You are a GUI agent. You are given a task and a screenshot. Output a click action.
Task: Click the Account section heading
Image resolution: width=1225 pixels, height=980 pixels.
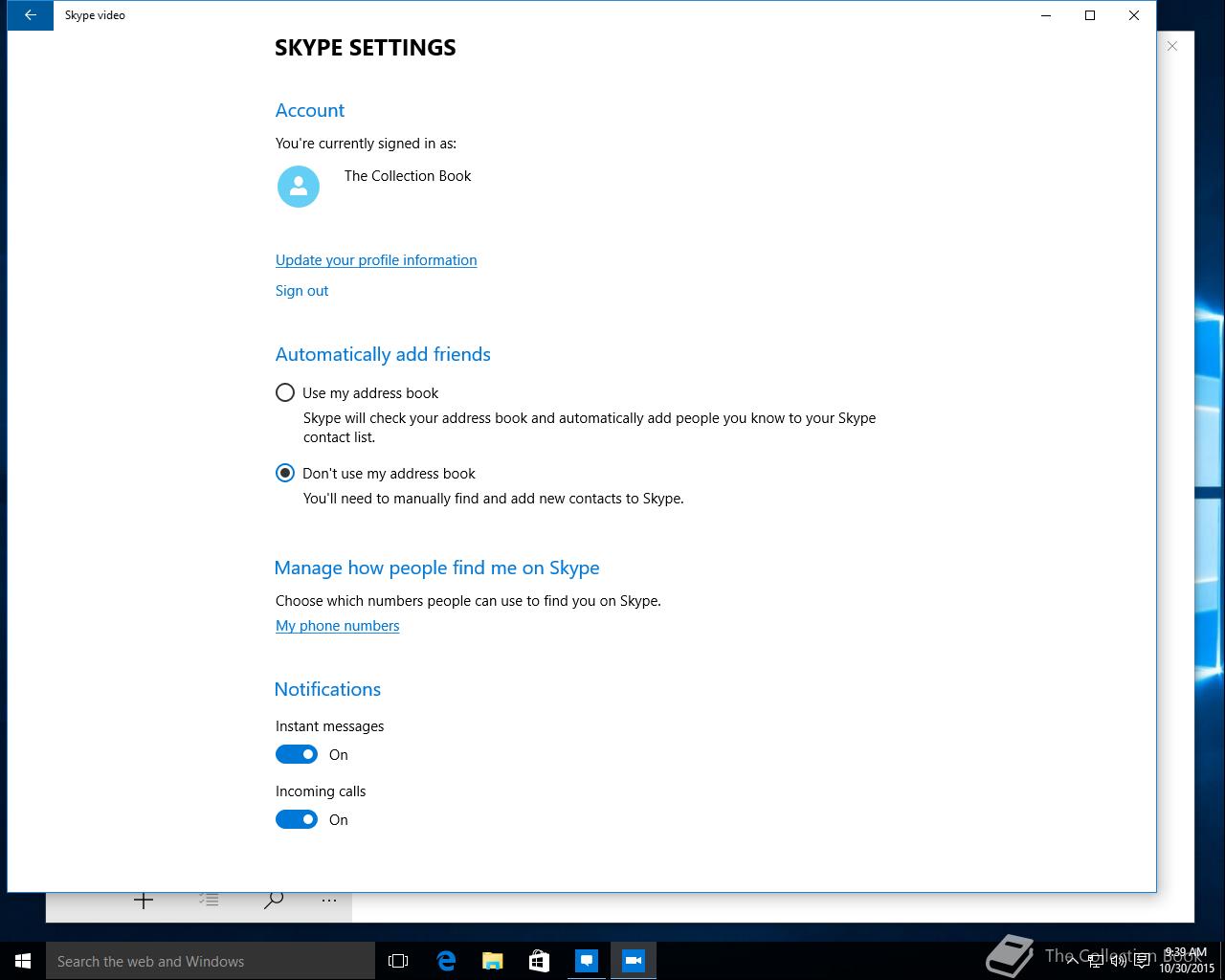coord(310,110)
